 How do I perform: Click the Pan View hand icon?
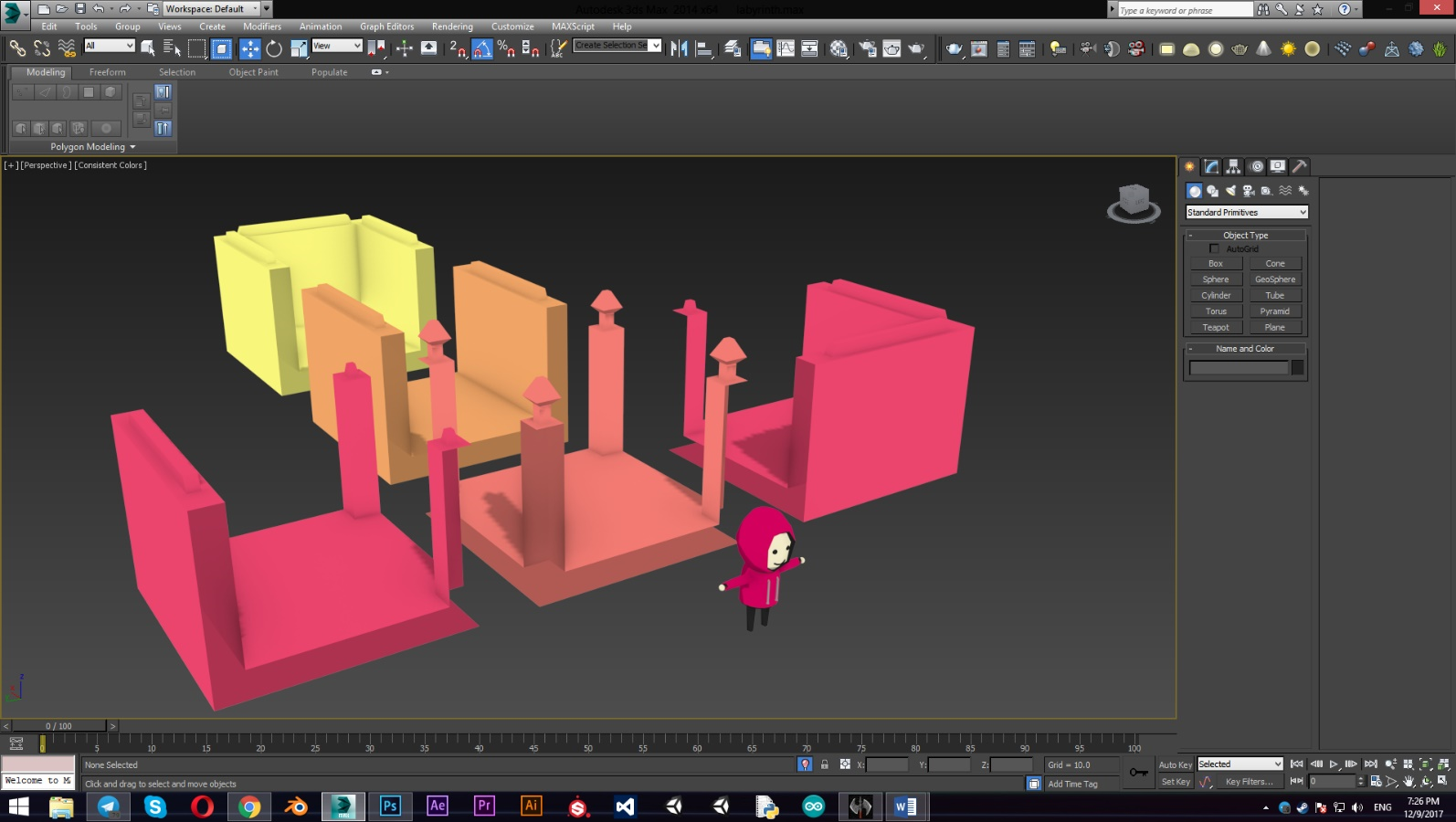[1409, 782]
